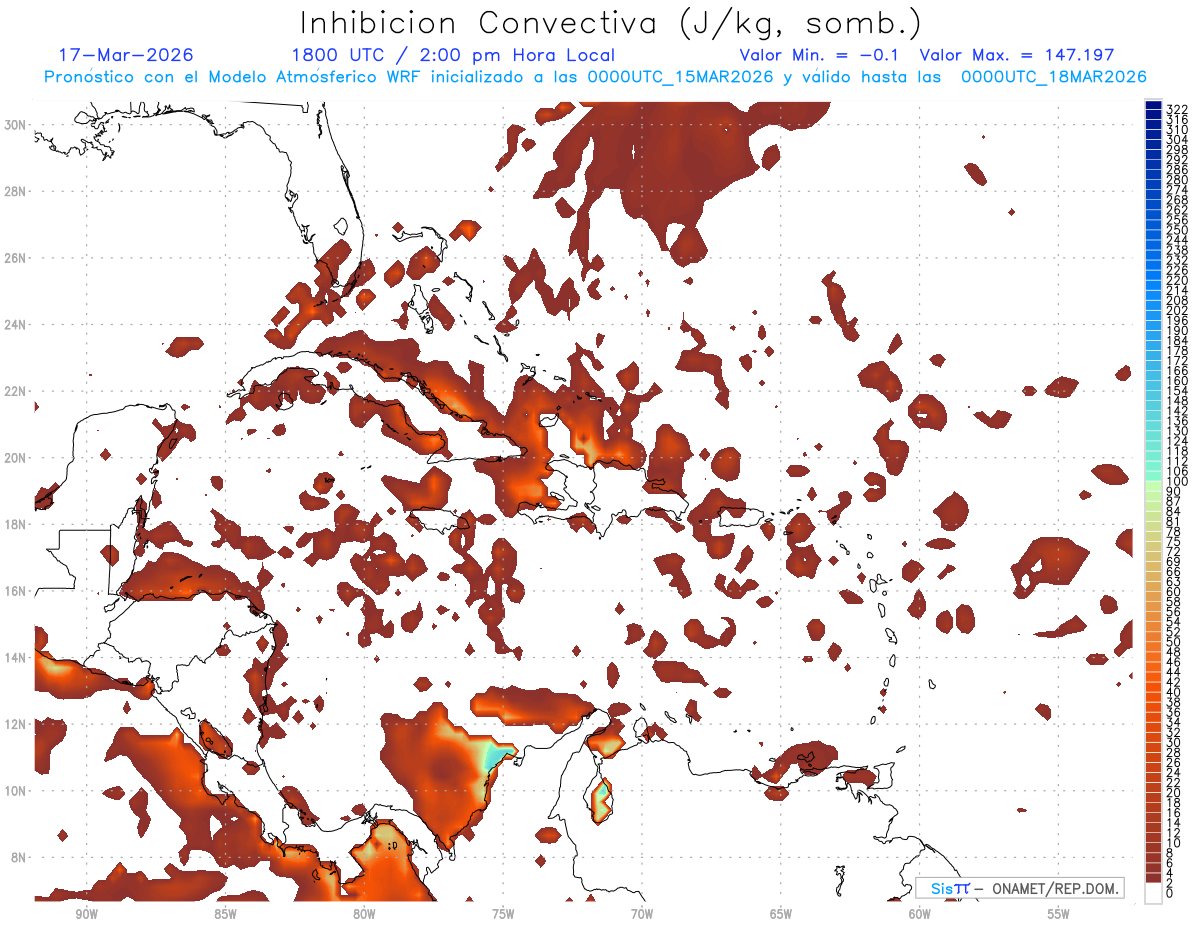
Task: Click the 18N latitude label
Action: [15, 524]
